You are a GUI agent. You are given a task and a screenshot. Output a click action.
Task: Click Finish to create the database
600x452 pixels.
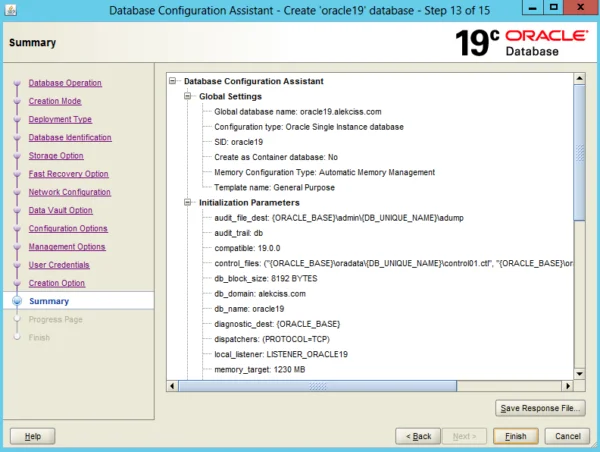click(515, 436)
